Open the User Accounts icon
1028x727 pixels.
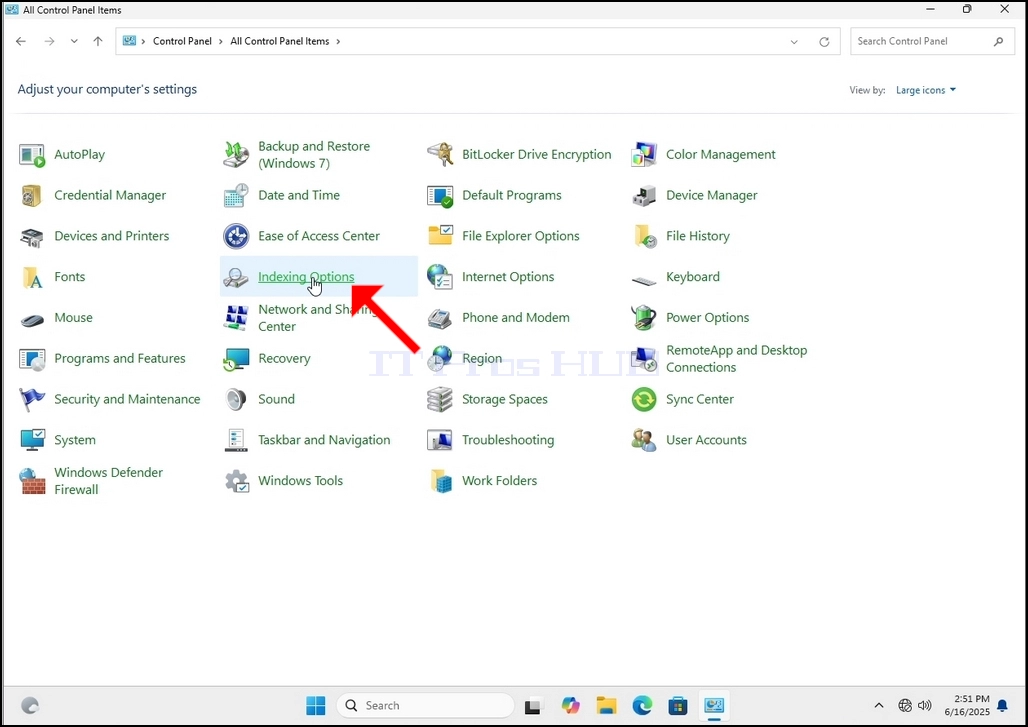[x=644, y=440]
